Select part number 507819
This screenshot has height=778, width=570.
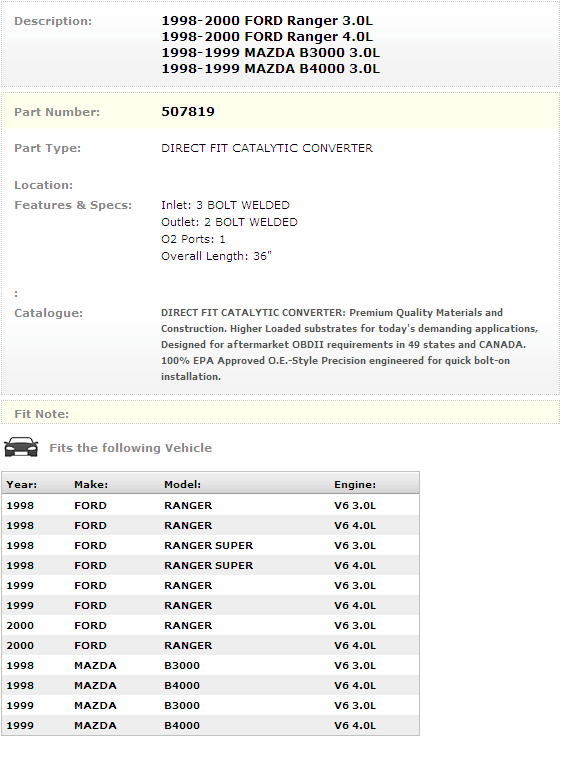click(188, 112)
